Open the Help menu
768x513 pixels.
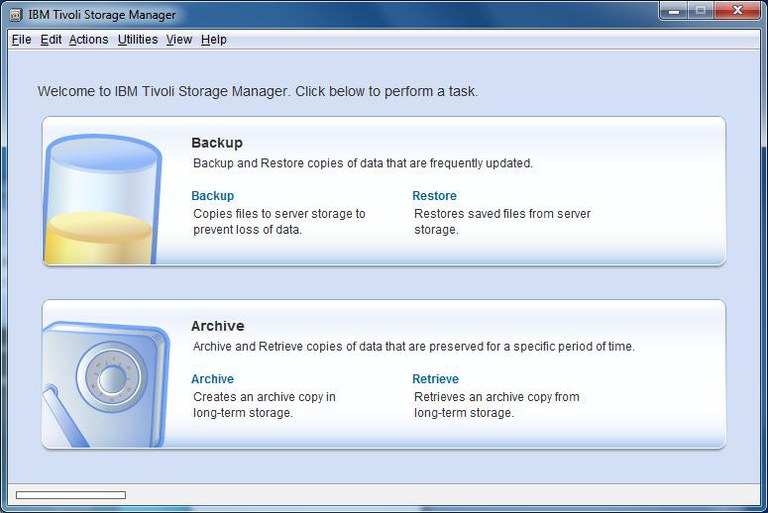[x=214, y=40]
